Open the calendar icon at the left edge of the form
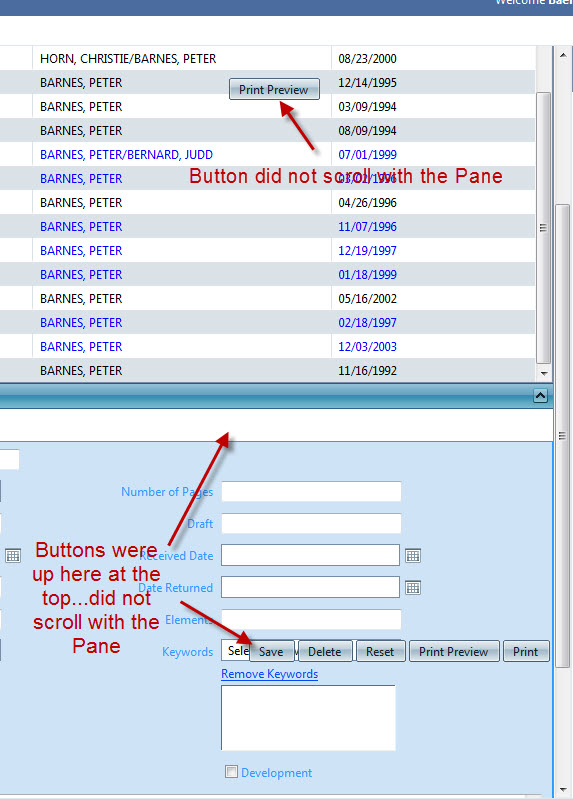 tap(13, 555)
